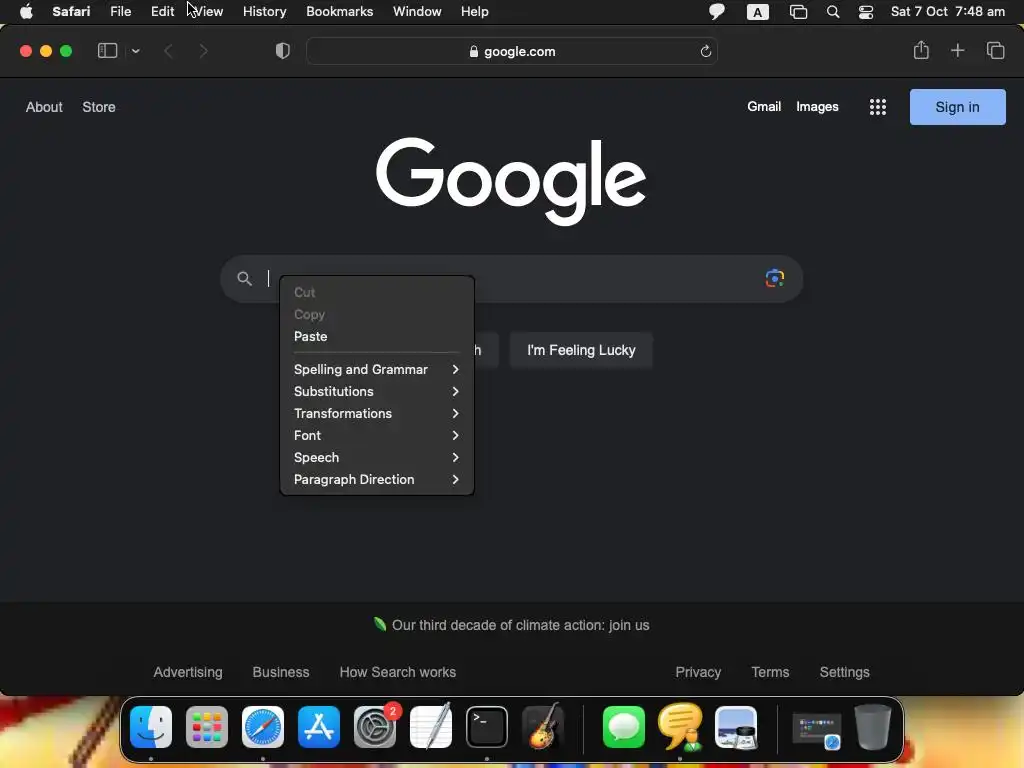
Task: Click I'm Feeling Lucky button
Action: (x=581, y=350)
